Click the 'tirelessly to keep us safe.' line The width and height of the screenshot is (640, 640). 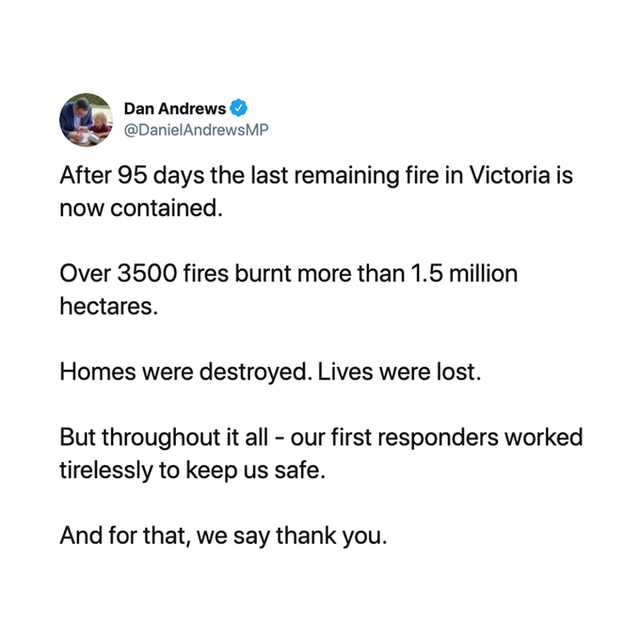(193, 471)
